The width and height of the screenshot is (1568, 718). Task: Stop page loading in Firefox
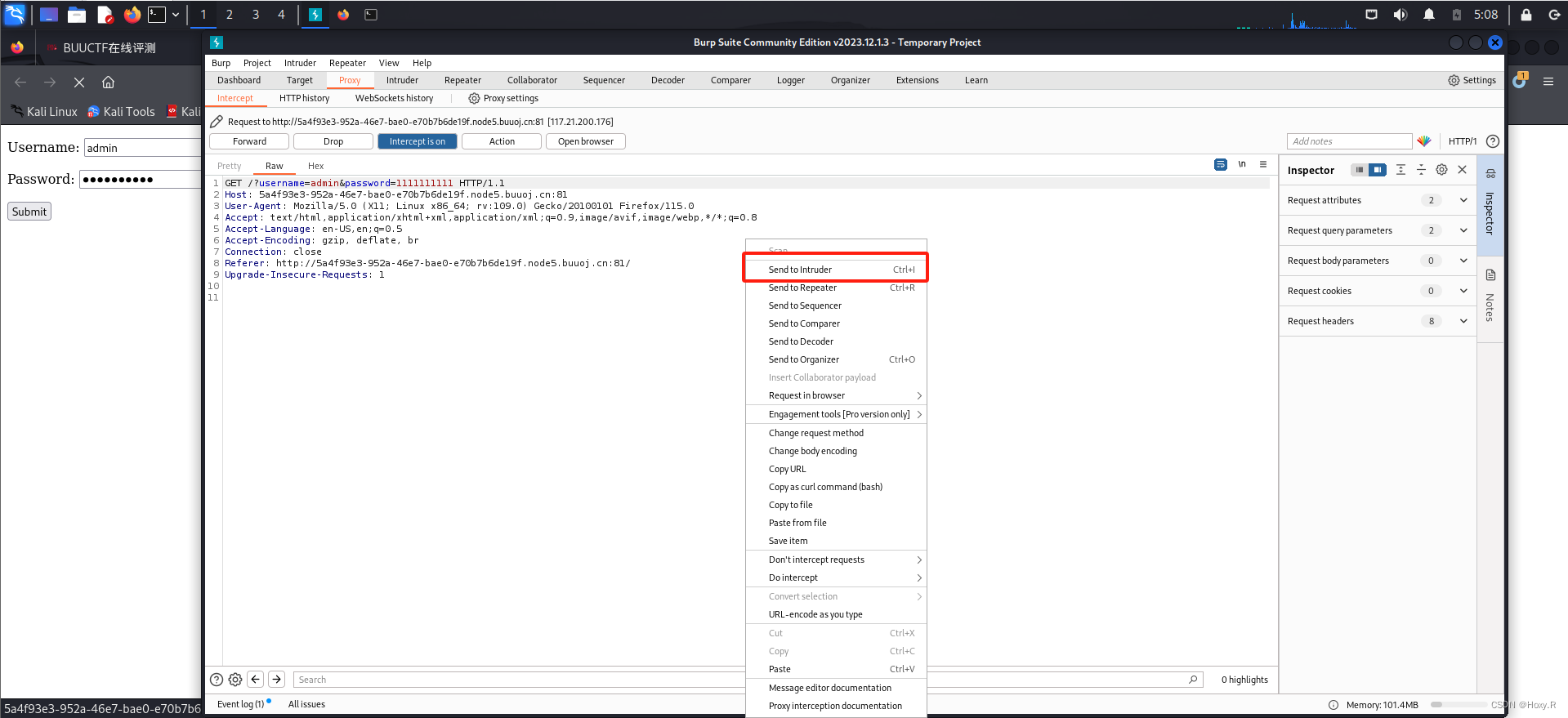tap(79, 83)
